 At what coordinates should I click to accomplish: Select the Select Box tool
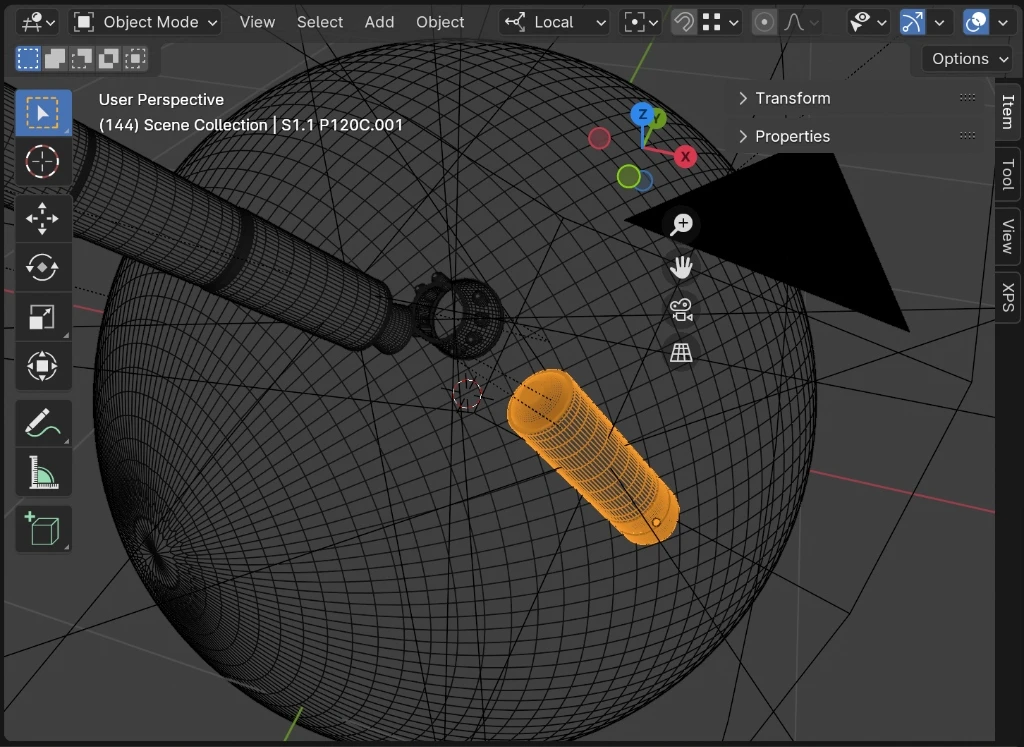click(43, 113)
